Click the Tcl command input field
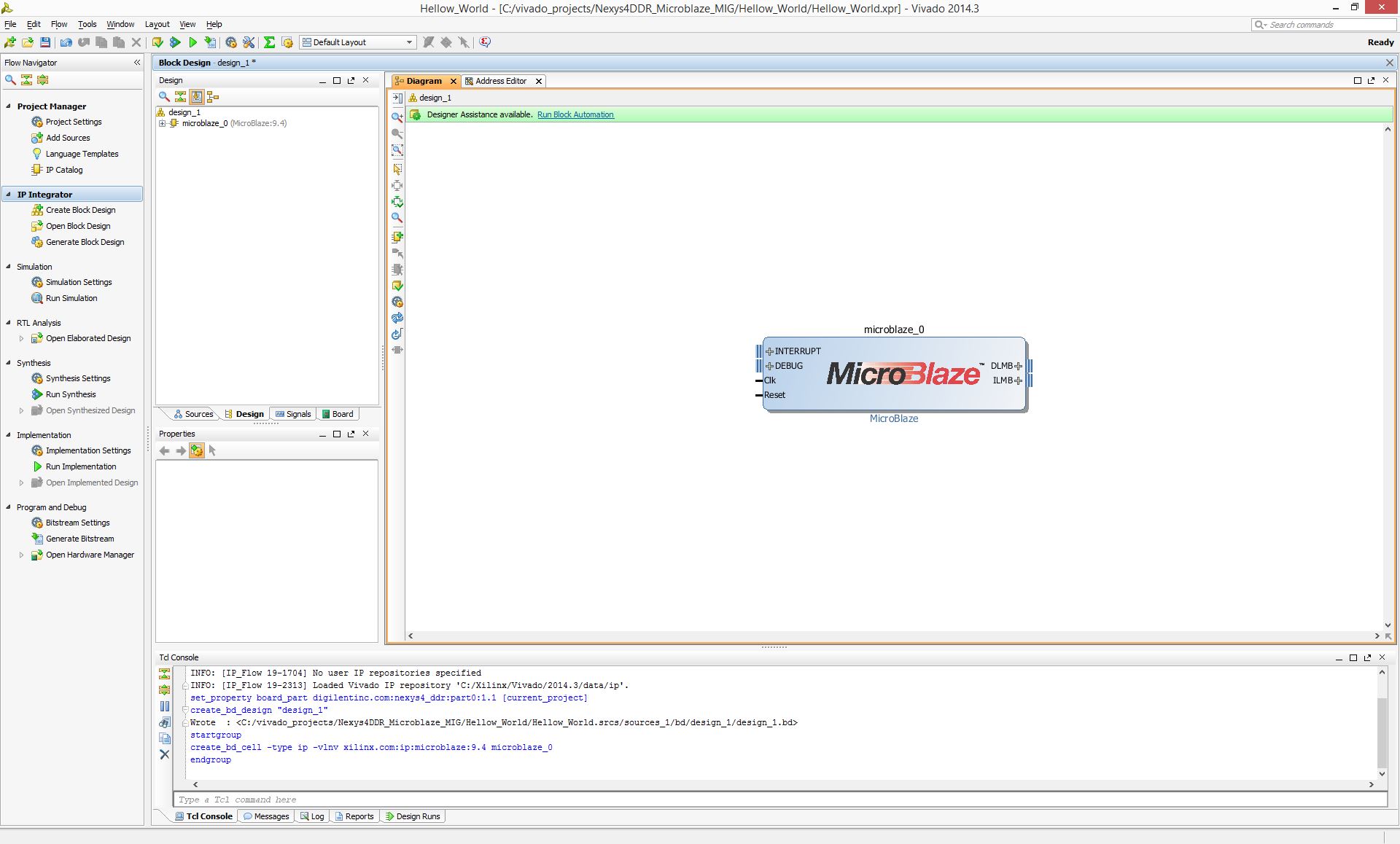1400x844 pixels. 779,800
